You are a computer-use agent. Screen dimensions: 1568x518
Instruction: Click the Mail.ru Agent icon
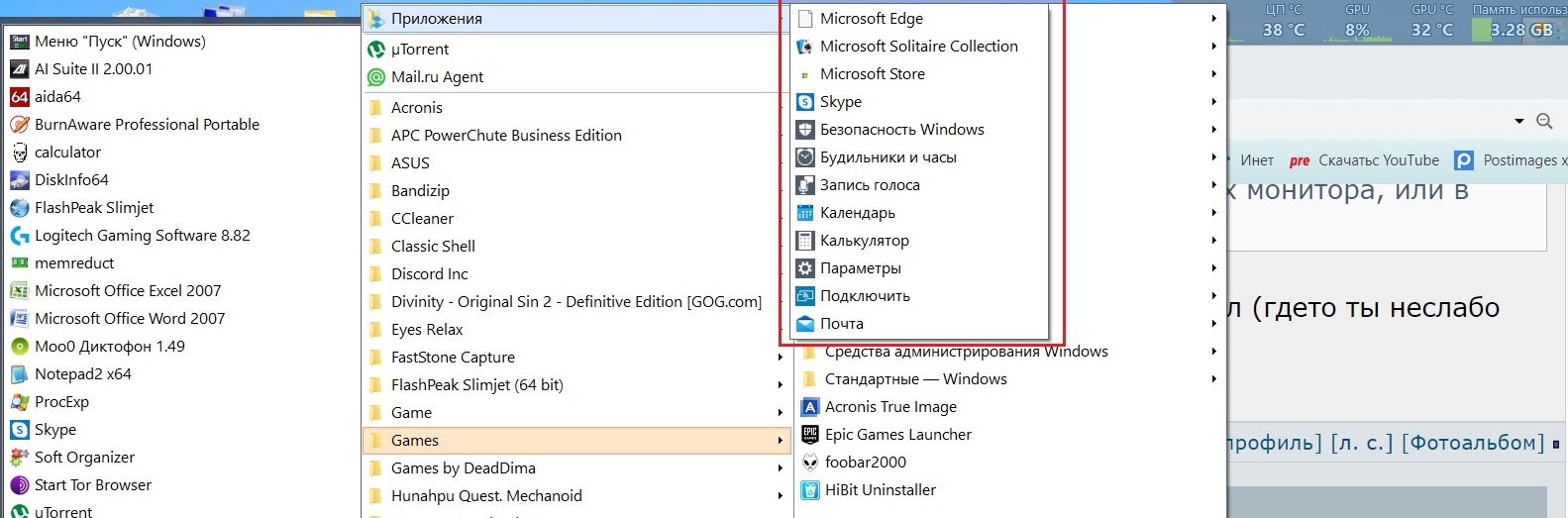[x=376, y=77]
